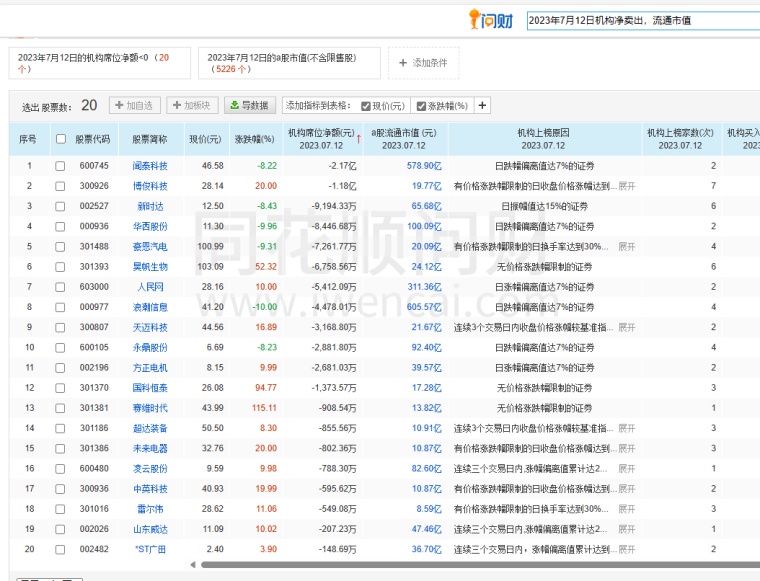Toggle the 涨跌幅(%) indicator checkbox

pos(421,106)
